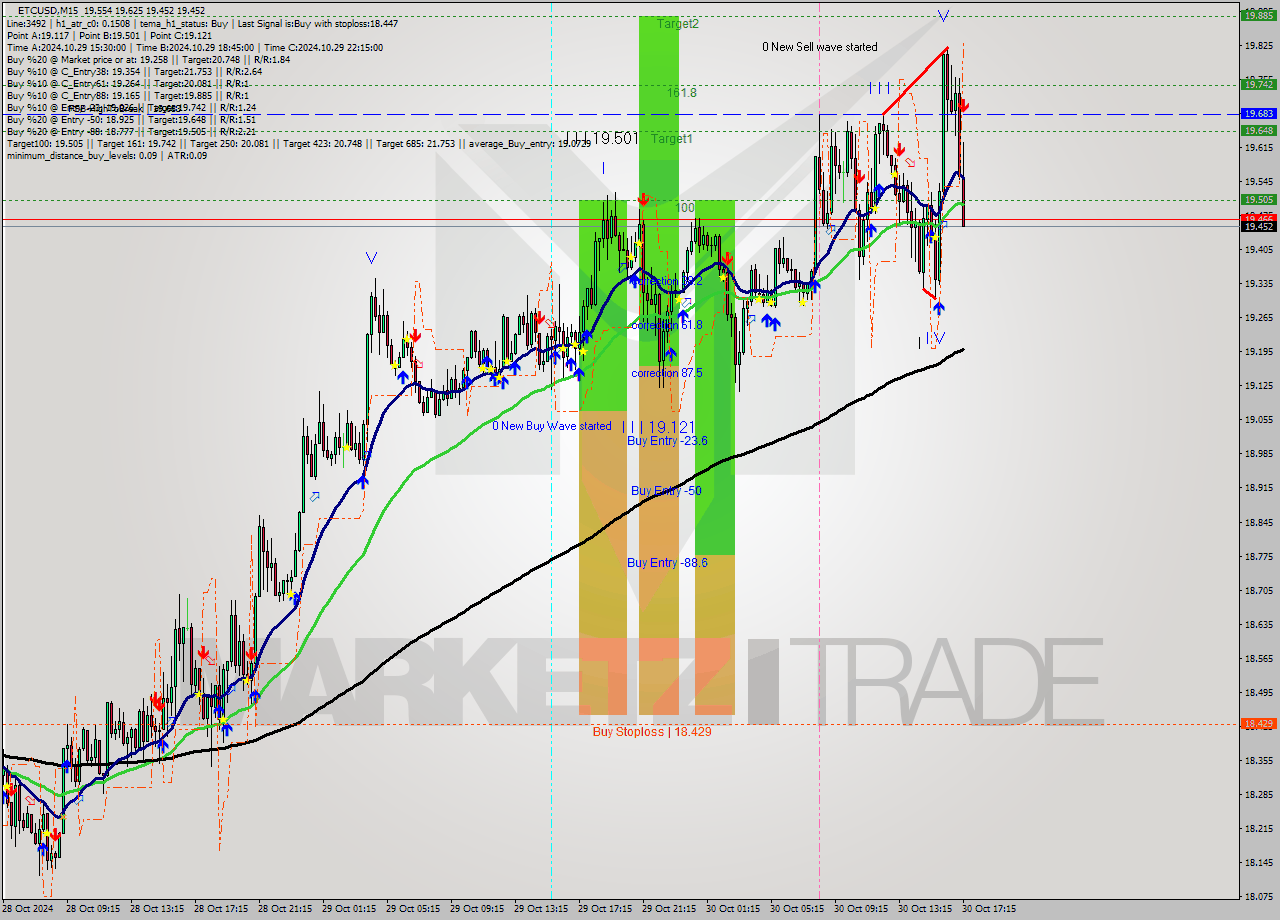Click the '30 Oct 13:15' time label
The image size is (1280, 920).
[924, 909]
